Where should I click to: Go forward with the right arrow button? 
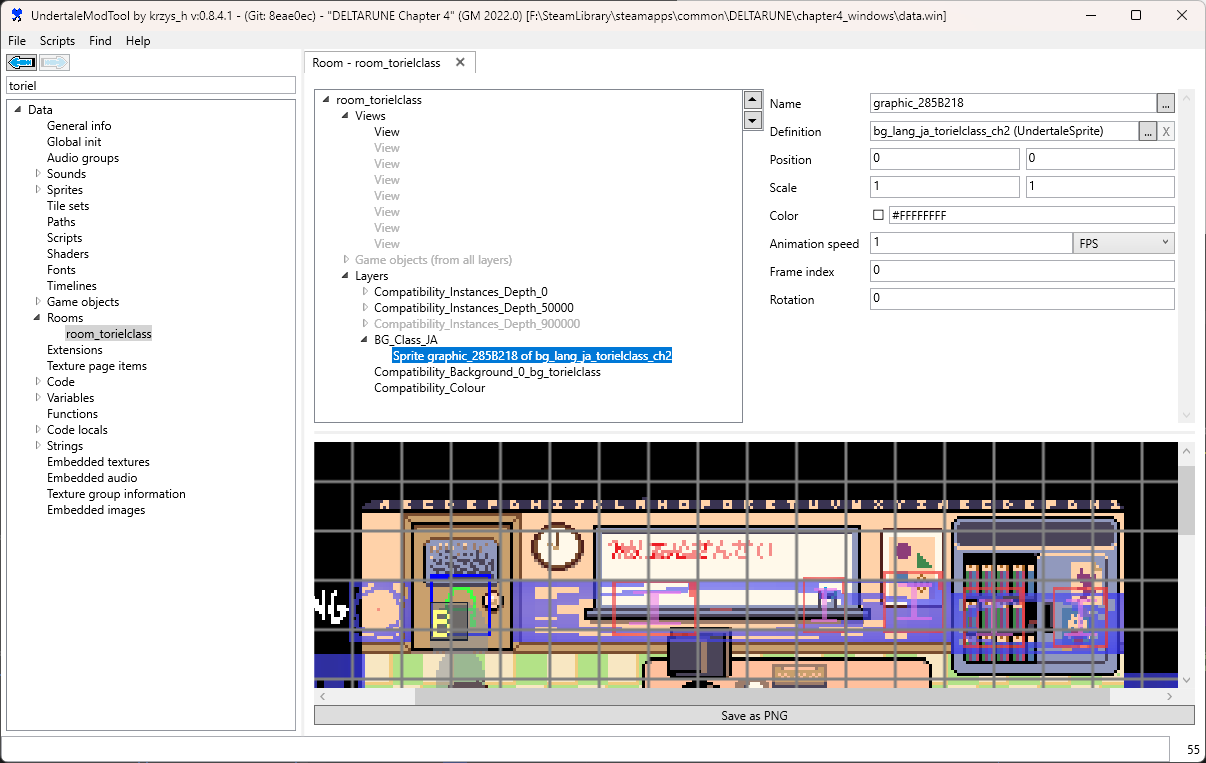(x=54, y=63)
